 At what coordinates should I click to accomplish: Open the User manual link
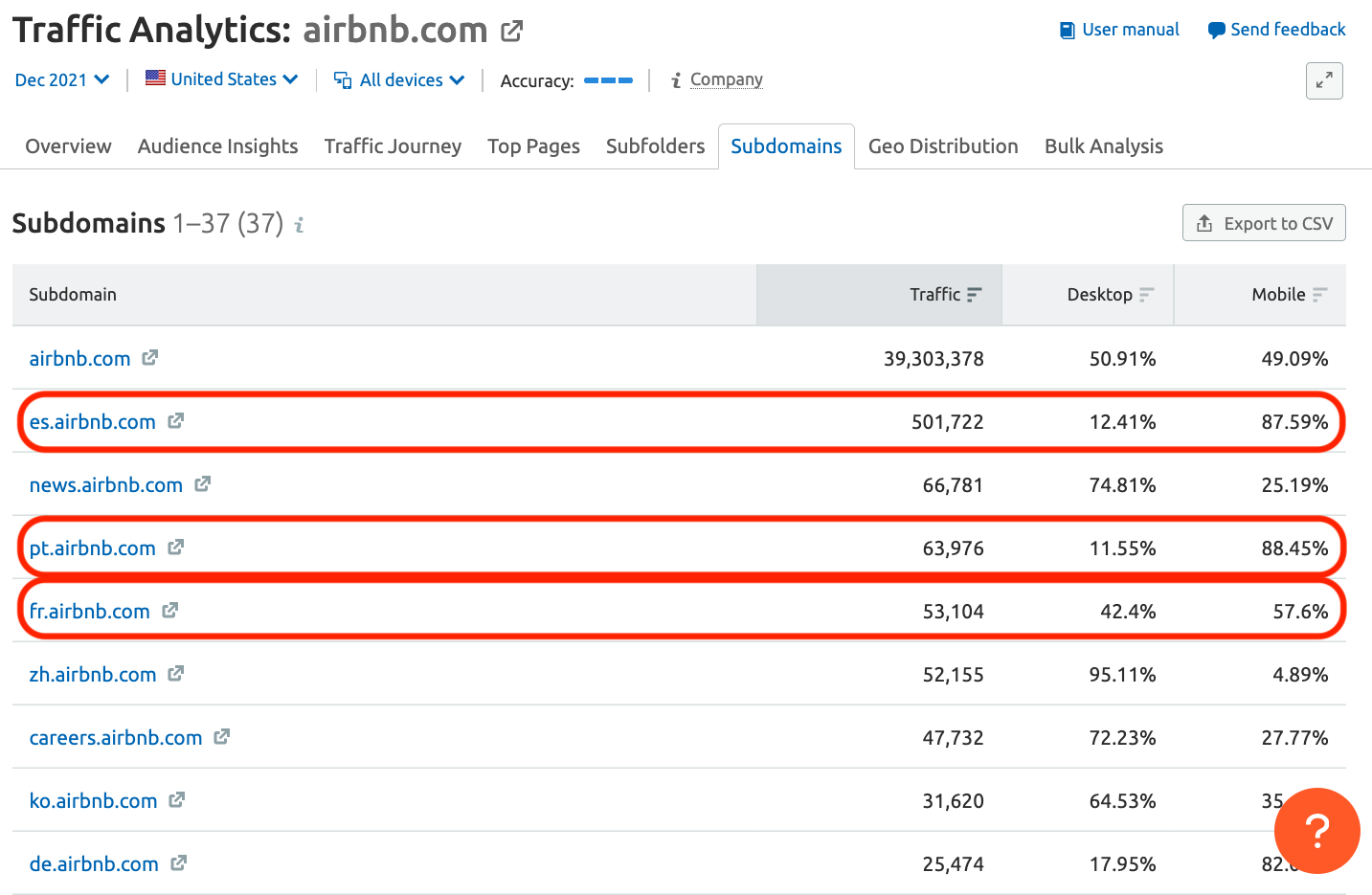click(1131, 30)
